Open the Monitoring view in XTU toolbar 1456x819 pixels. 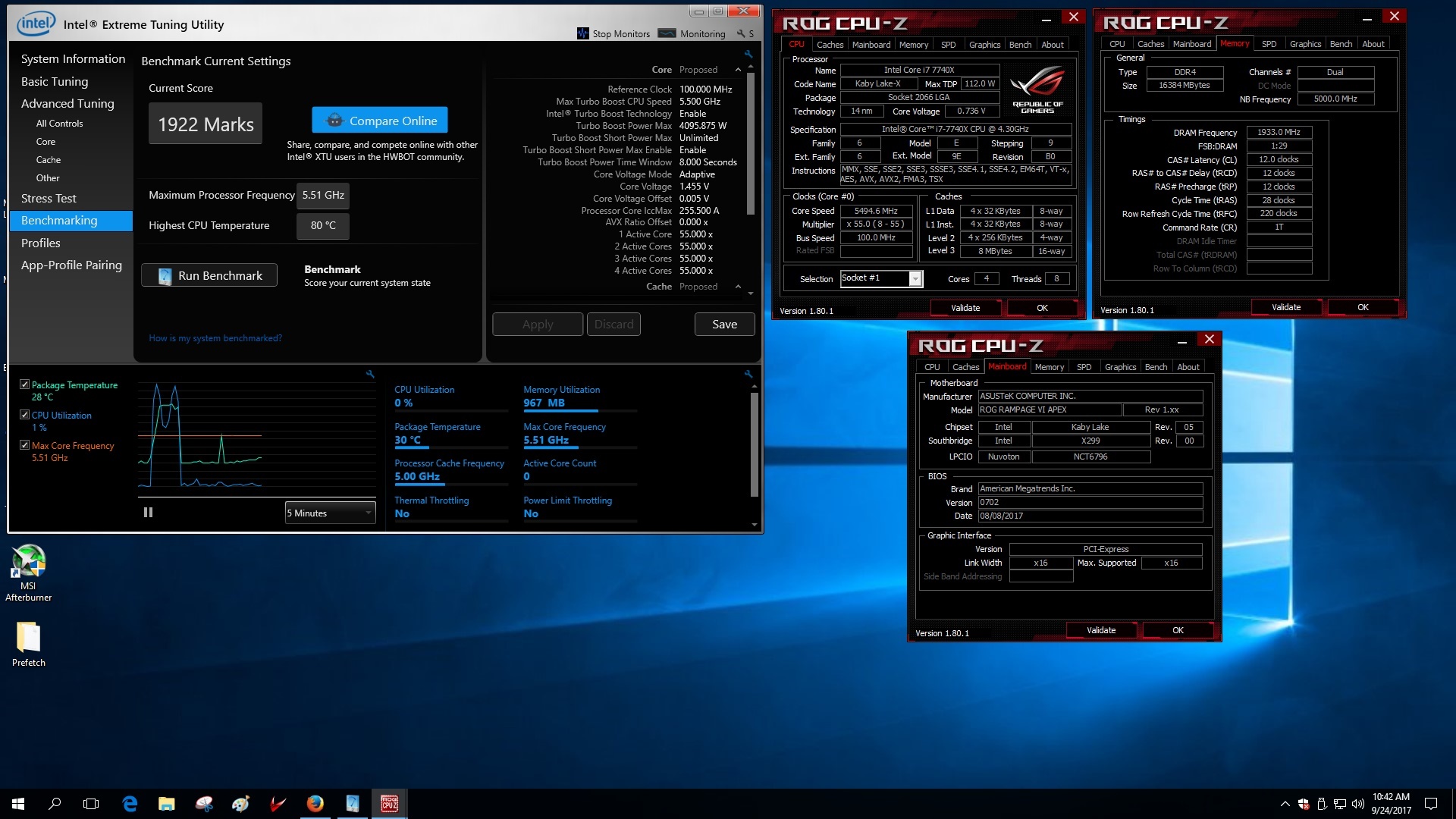[x=692, y=33]
